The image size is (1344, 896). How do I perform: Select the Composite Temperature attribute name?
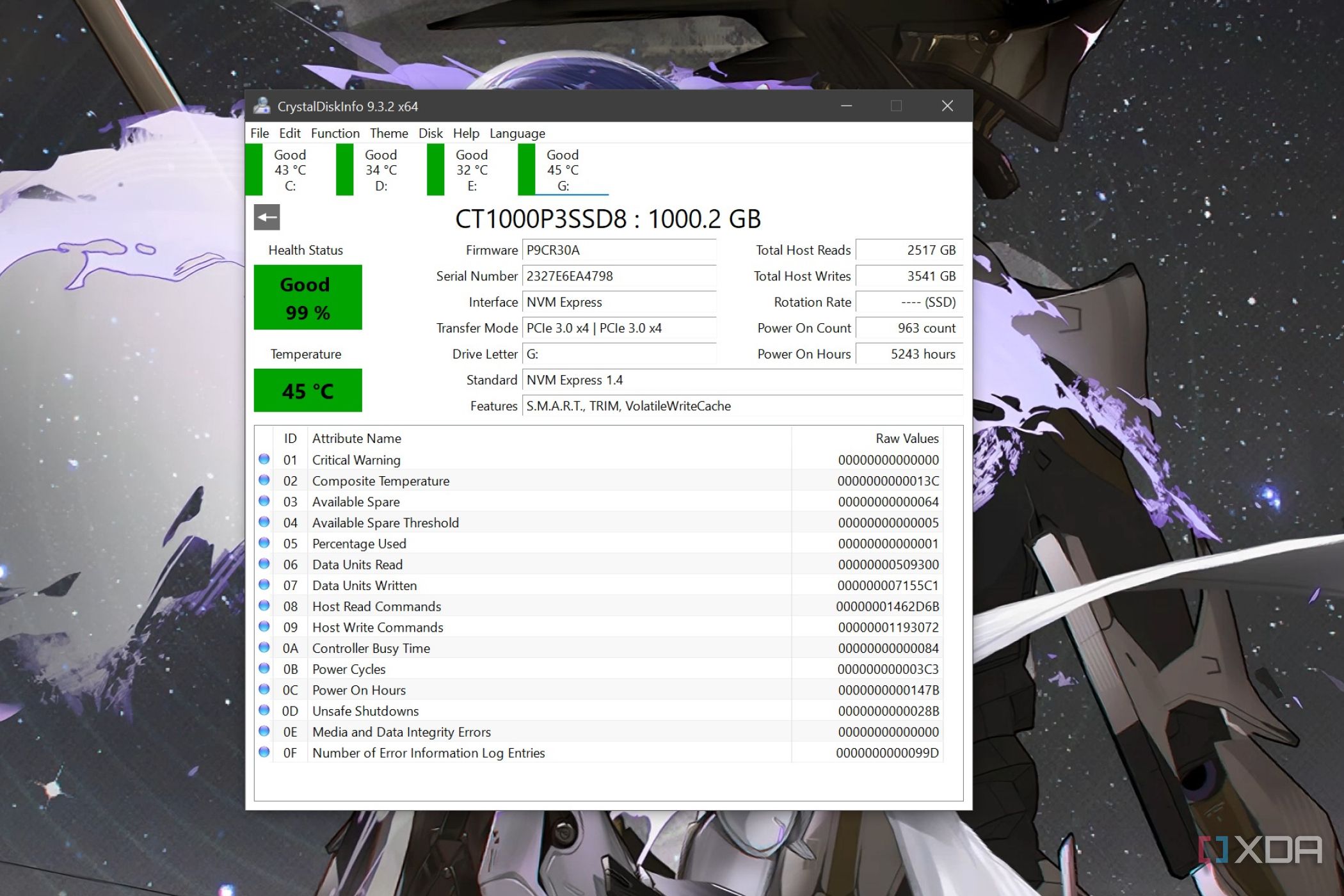coord(381,481)
